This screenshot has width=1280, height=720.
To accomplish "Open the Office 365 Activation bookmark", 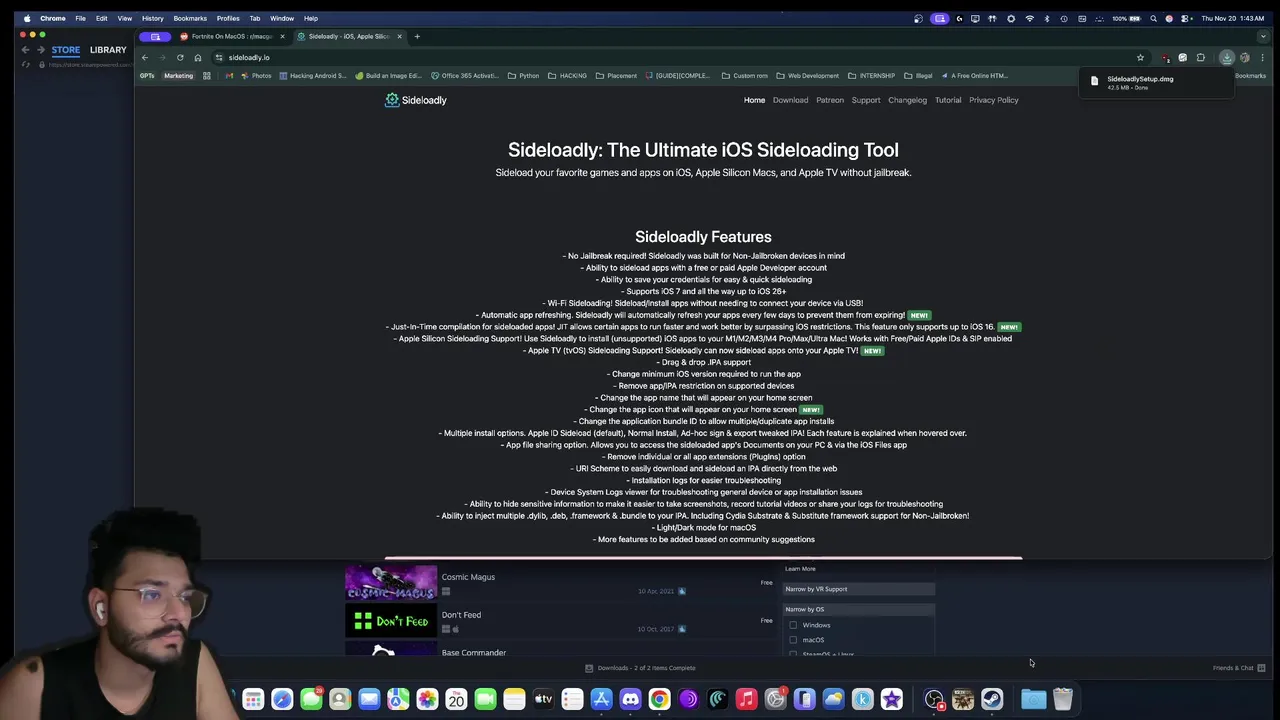I will [x=465, y=76].
